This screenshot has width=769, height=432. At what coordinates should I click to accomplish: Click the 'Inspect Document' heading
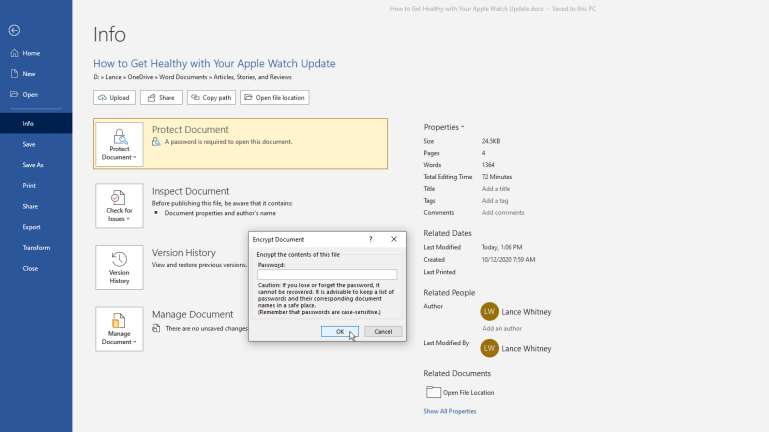(x=190, y=191)
